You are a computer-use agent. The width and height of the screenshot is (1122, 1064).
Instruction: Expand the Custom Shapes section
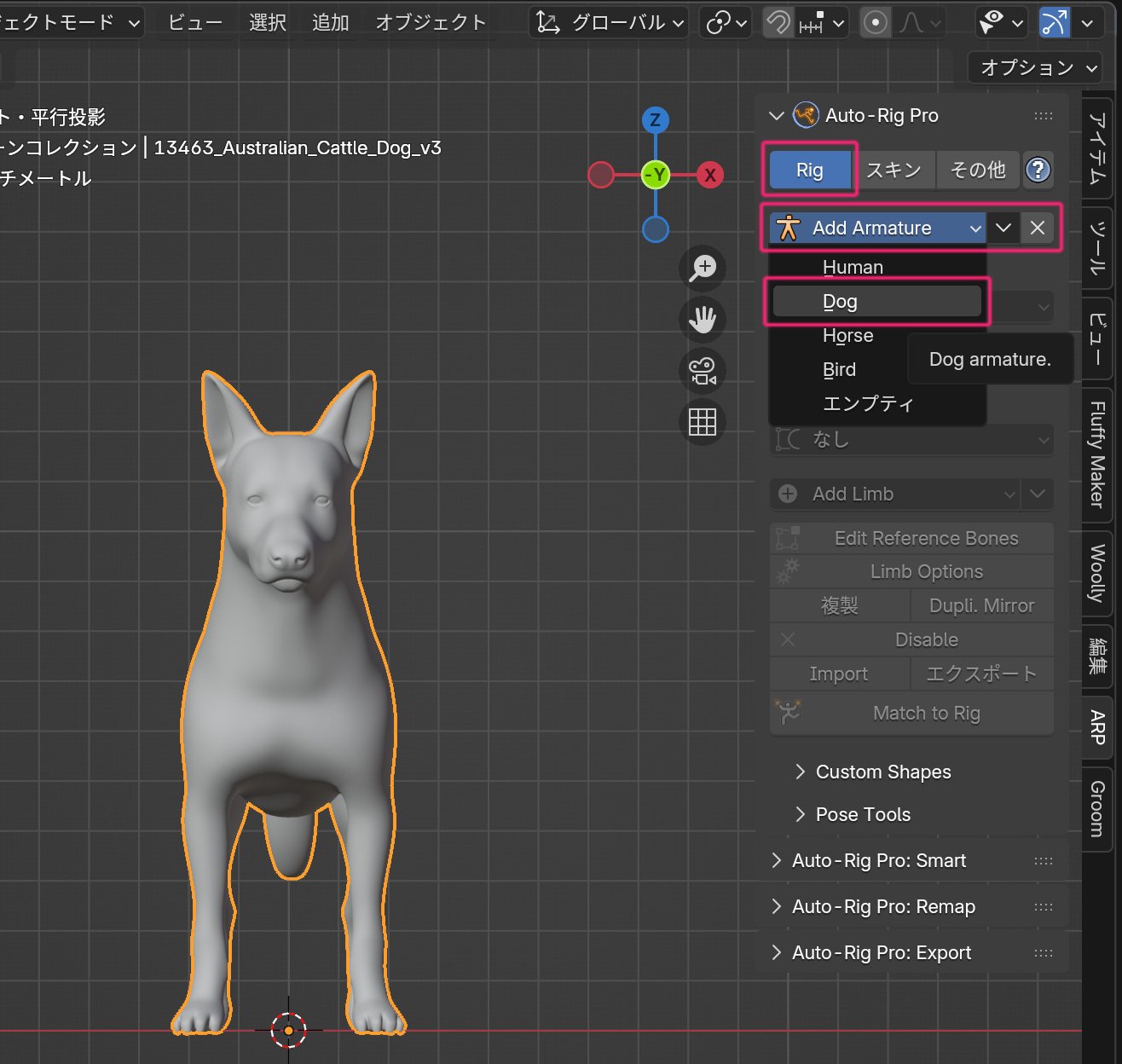[882, 772]
